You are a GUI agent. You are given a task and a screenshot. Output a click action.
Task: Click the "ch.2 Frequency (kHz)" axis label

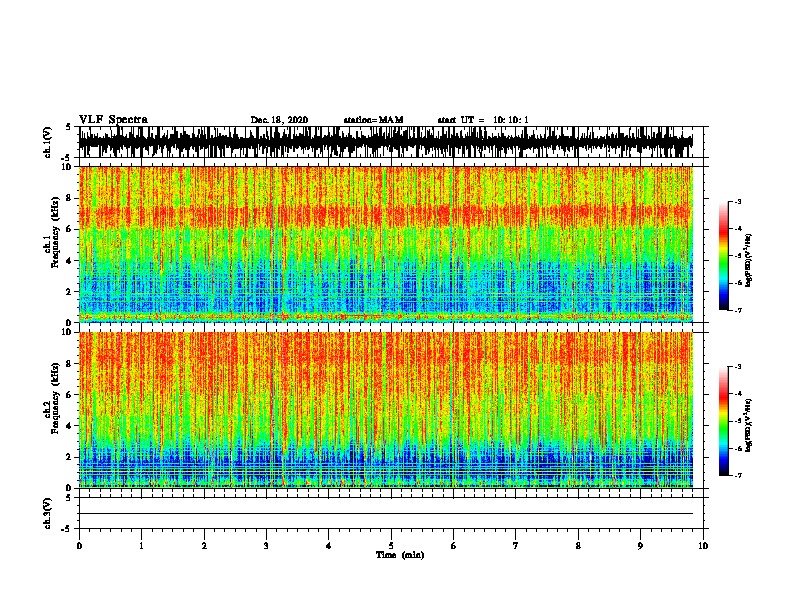point(51,398)
